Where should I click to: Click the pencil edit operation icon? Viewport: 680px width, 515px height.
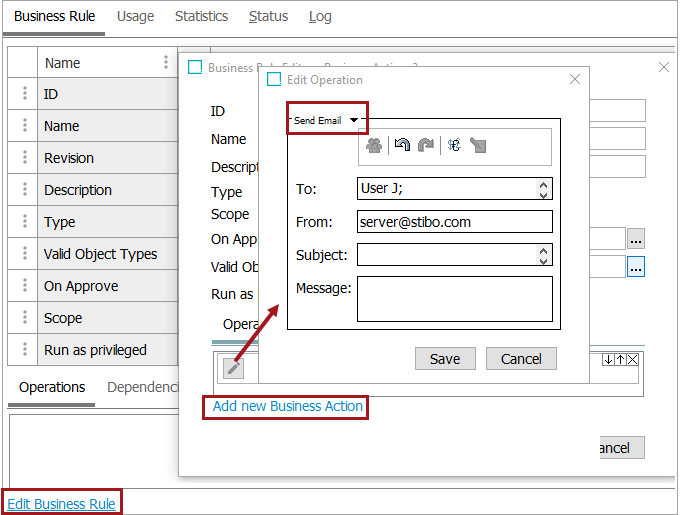[232, 367]
